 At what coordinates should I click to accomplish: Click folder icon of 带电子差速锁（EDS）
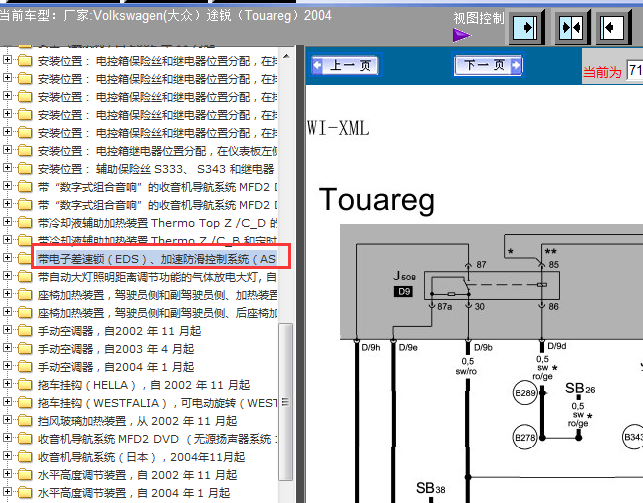tap(25, 258)
